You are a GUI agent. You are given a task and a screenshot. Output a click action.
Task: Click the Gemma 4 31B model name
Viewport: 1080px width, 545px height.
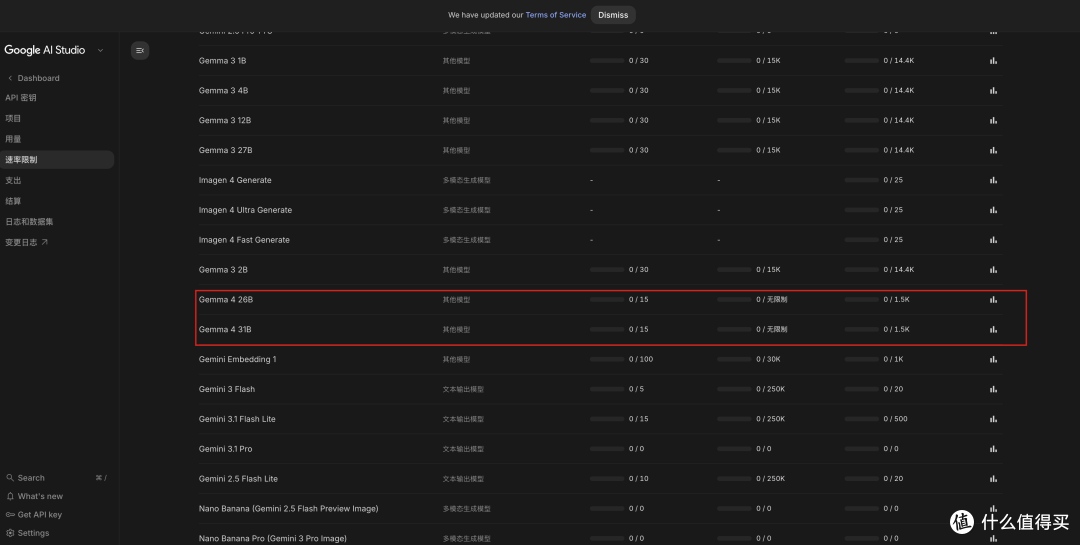coord(225,329)
